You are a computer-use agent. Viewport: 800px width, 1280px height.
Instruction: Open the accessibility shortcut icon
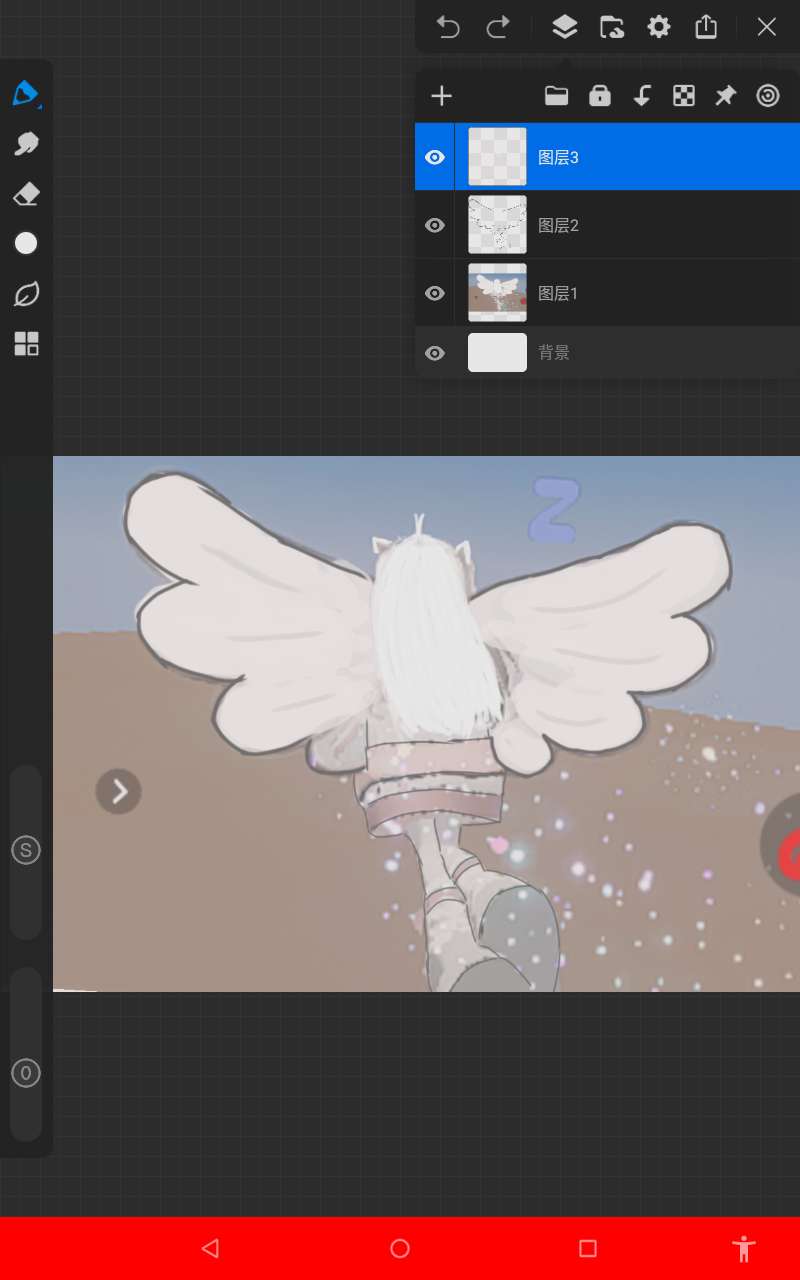[743, 1248]
